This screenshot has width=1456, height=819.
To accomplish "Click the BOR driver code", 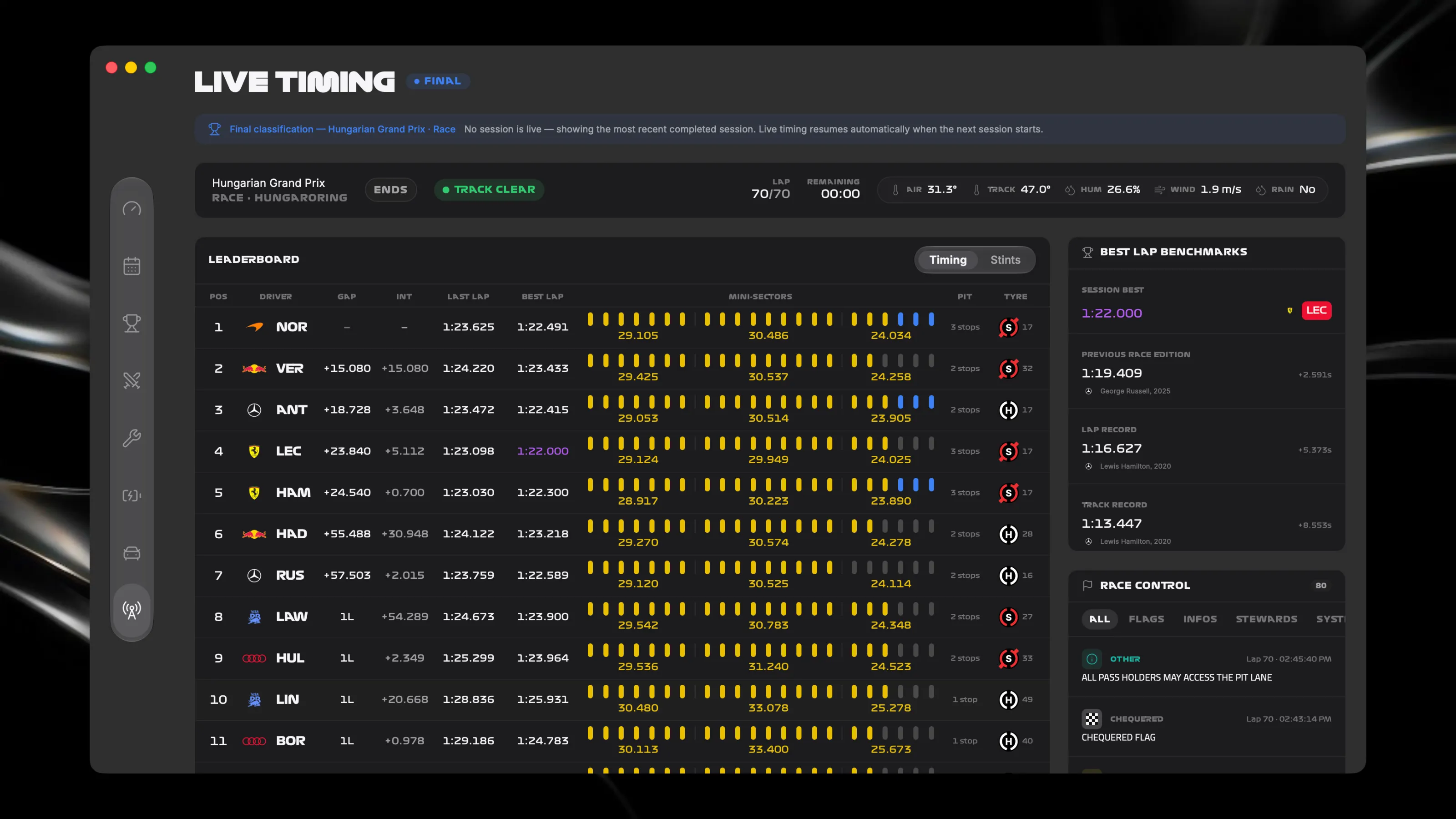I will click(291, 741).
